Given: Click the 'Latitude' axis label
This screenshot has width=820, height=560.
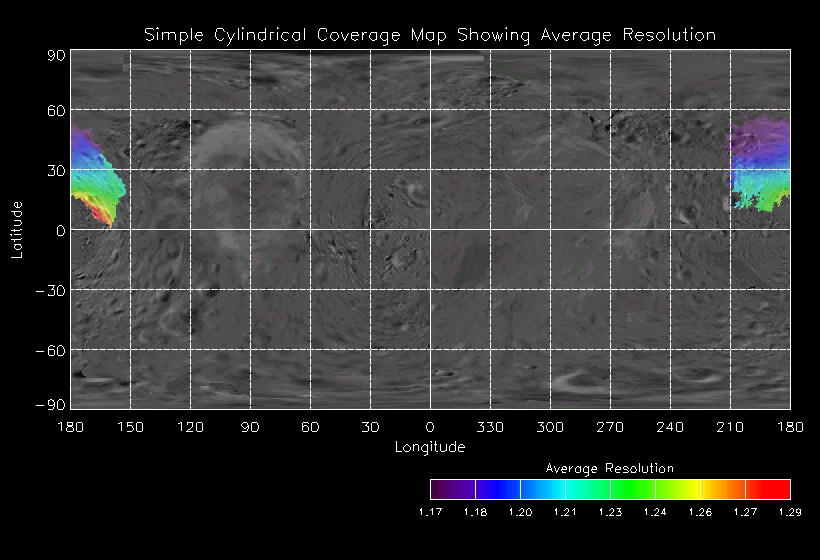Looking at the screenshot, I should (17, 229).
